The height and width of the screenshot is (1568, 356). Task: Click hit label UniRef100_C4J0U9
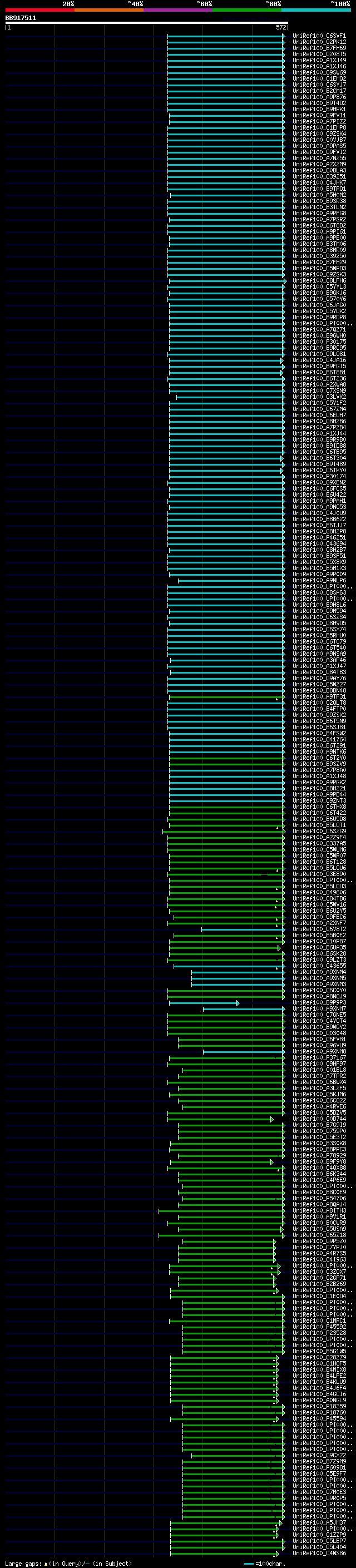319,513
